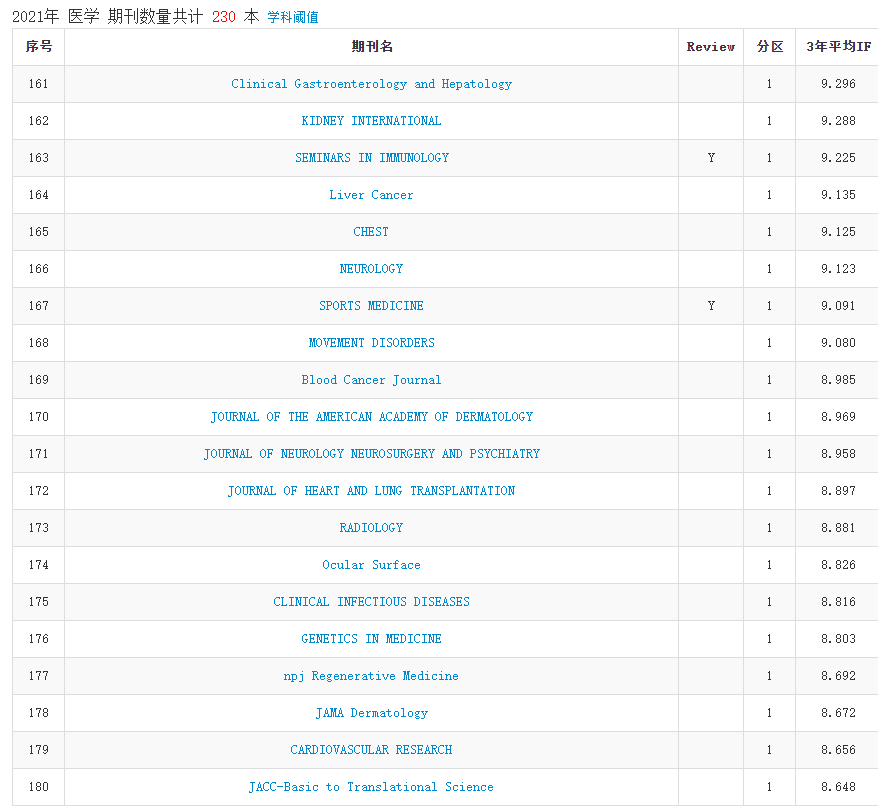
Task: Select the 8.881 impact factor value
Action: pos(838,528)
